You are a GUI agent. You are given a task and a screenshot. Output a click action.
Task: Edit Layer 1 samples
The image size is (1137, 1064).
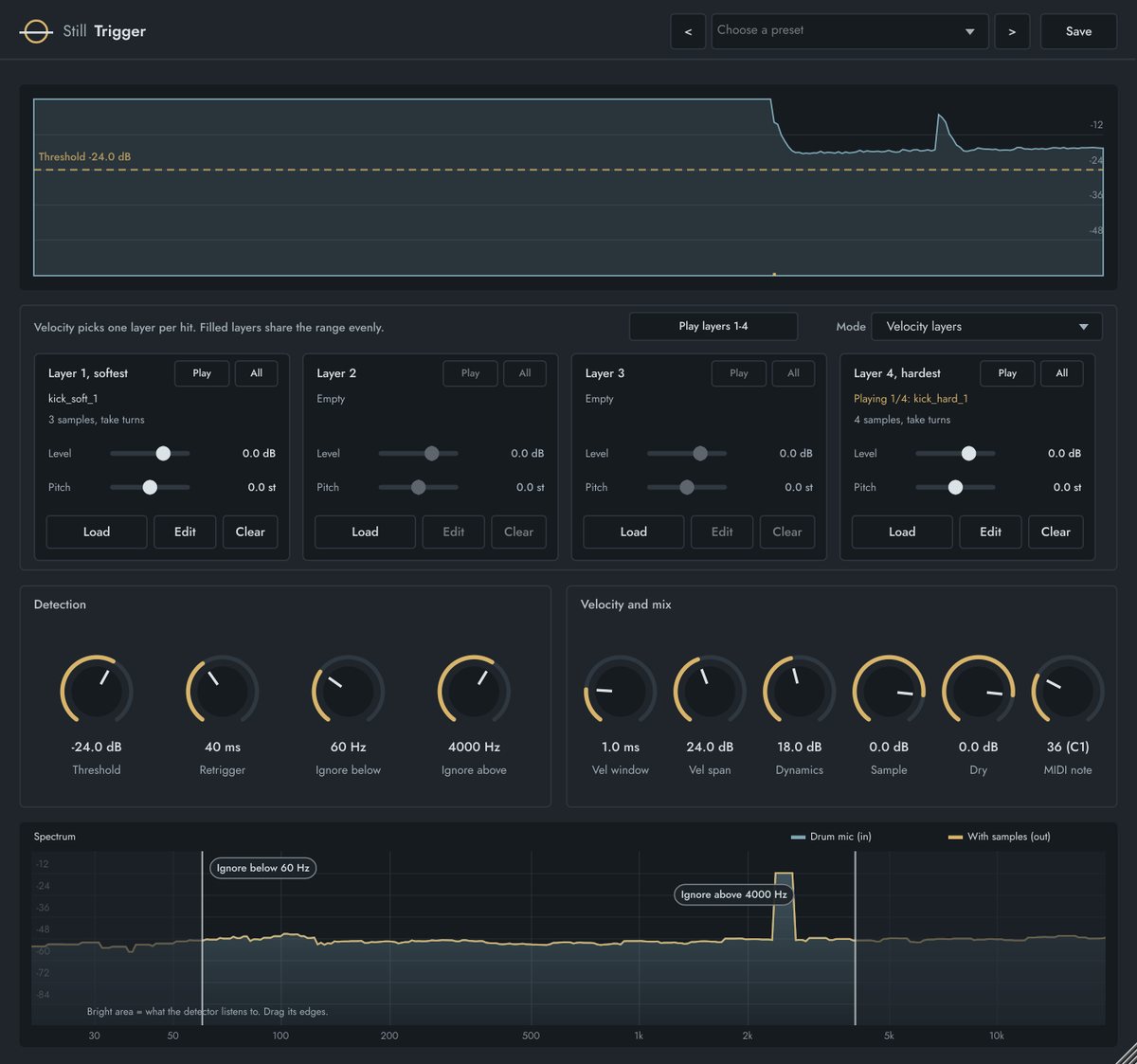(185, 532)
